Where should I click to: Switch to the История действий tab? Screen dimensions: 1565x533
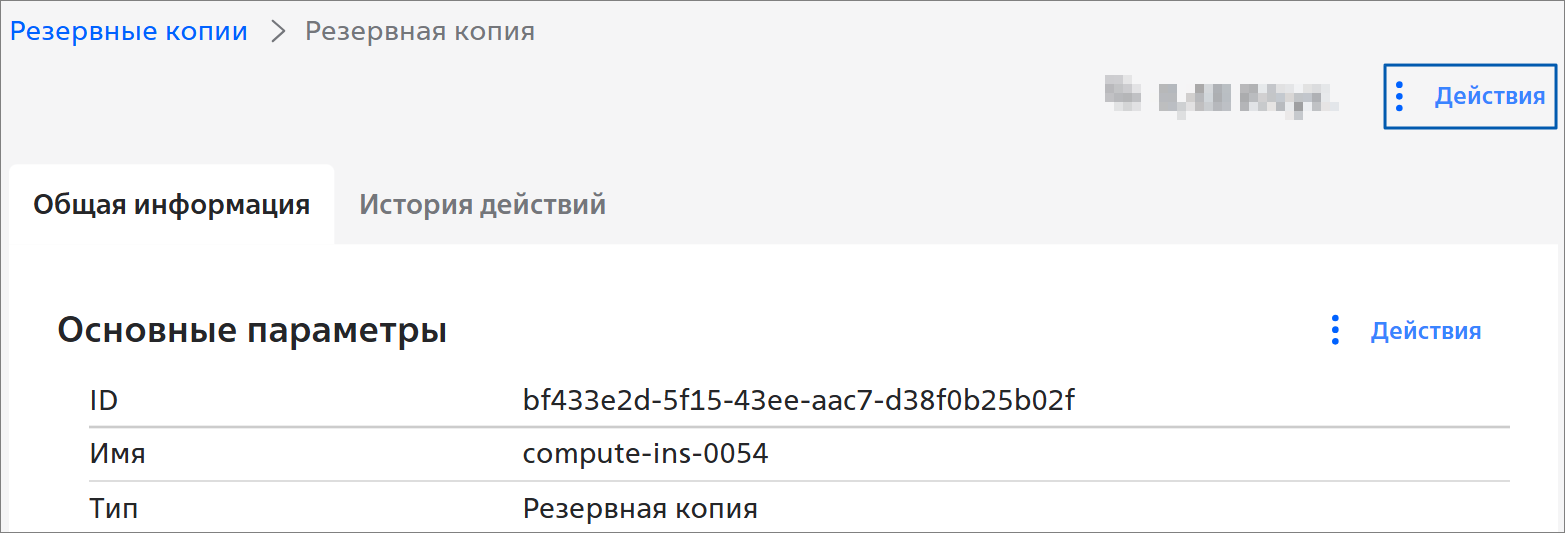(482, 205)
